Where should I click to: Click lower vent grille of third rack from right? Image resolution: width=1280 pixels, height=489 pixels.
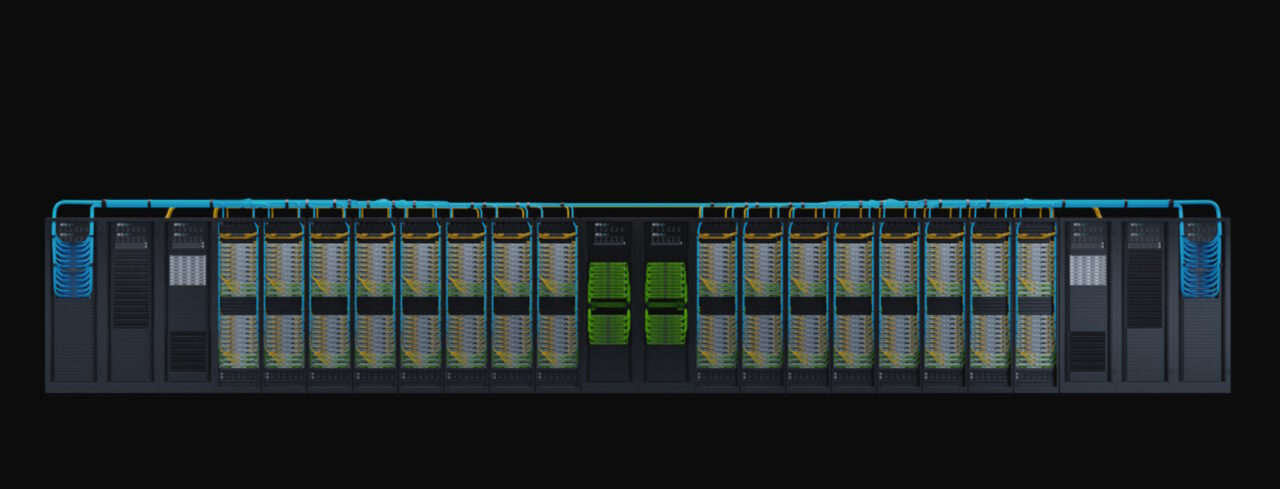click(x=1088, y=351)
